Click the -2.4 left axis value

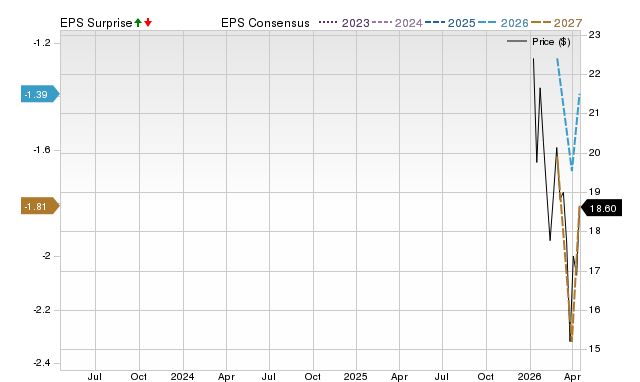tap(42, 363)
